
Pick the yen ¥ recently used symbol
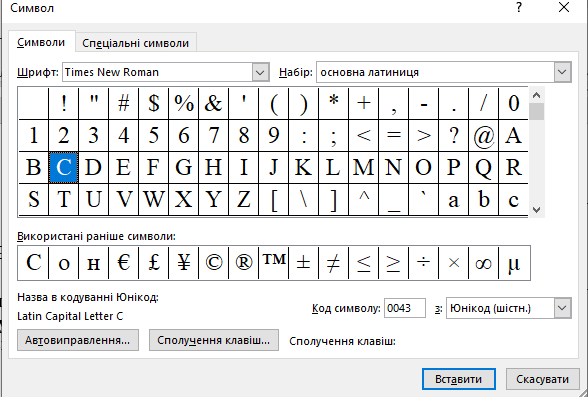point(184,263)
